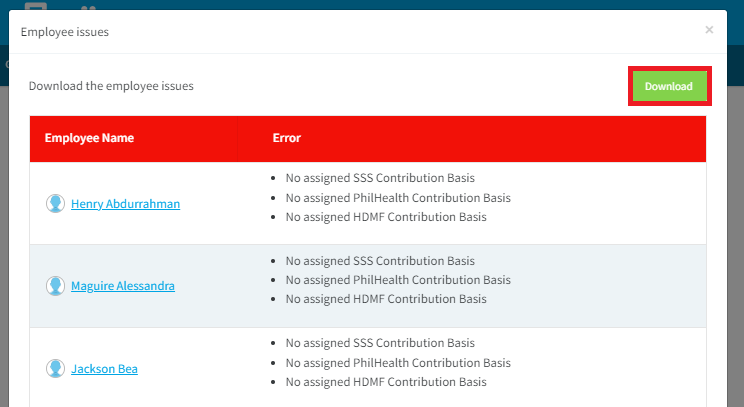This screenshot has height=407, width=744.
Task: Click Henry Abdurrahman's avatar icon
Action: coord(56,204)
